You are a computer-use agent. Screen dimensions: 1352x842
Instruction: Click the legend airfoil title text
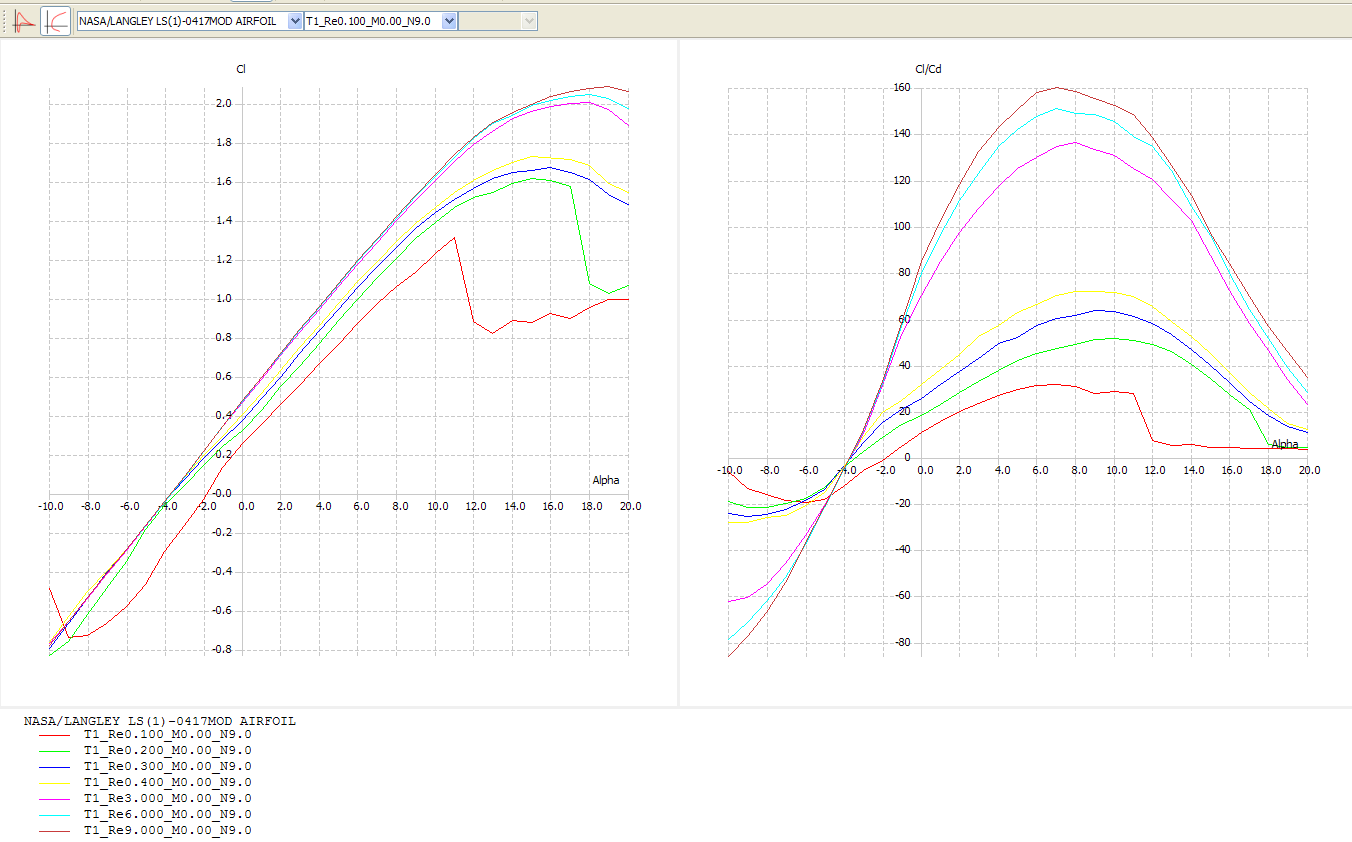159,721
